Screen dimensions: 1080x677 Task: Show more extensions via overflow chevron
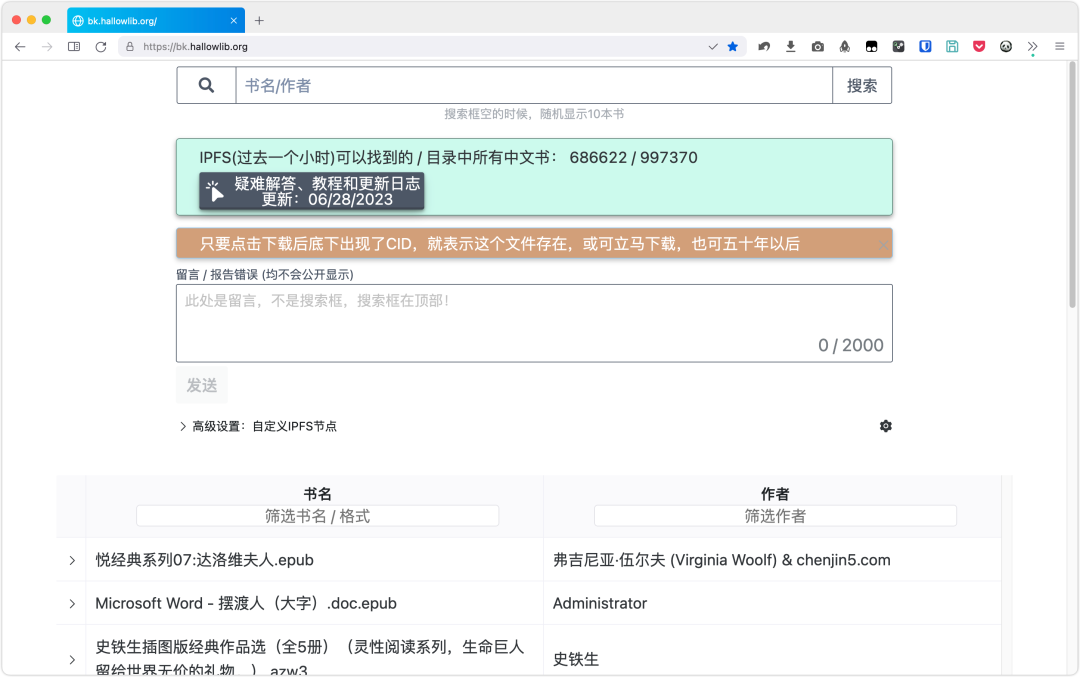1033,47
